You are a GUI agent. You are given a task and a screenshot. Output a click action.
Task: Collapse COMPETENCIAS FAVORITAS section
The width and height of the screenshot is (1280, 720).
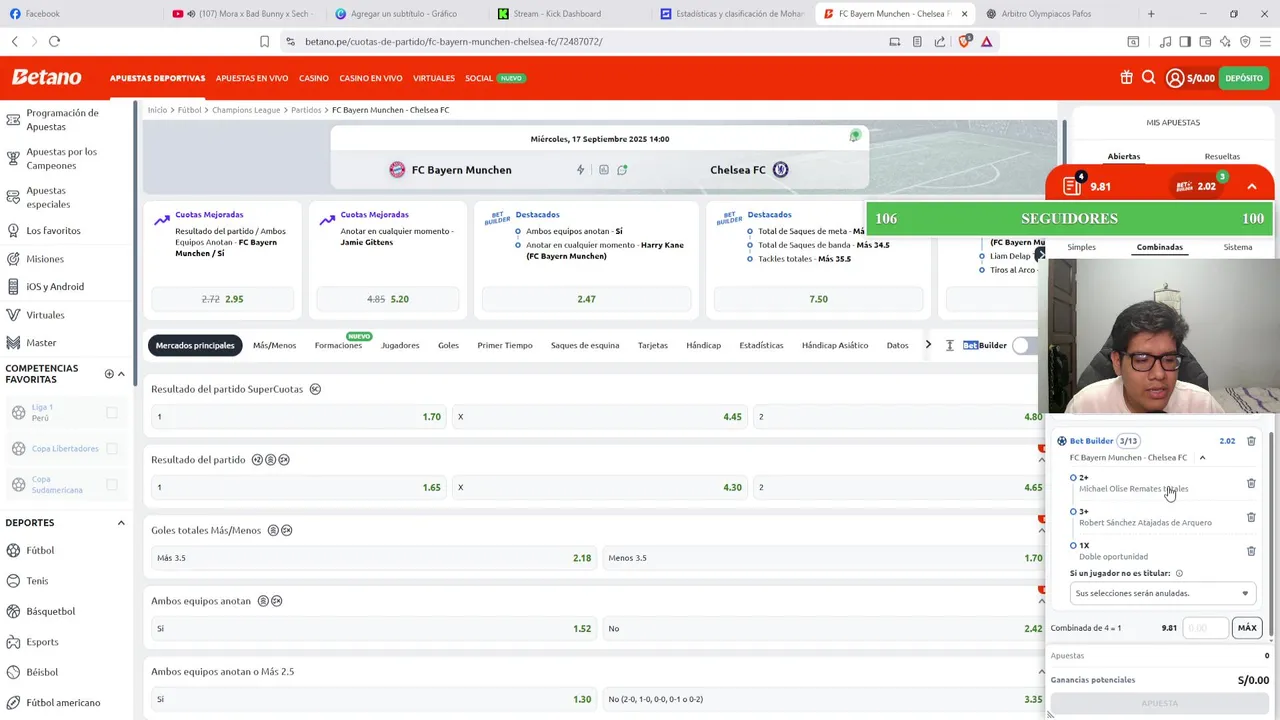[x=121, y=374]
